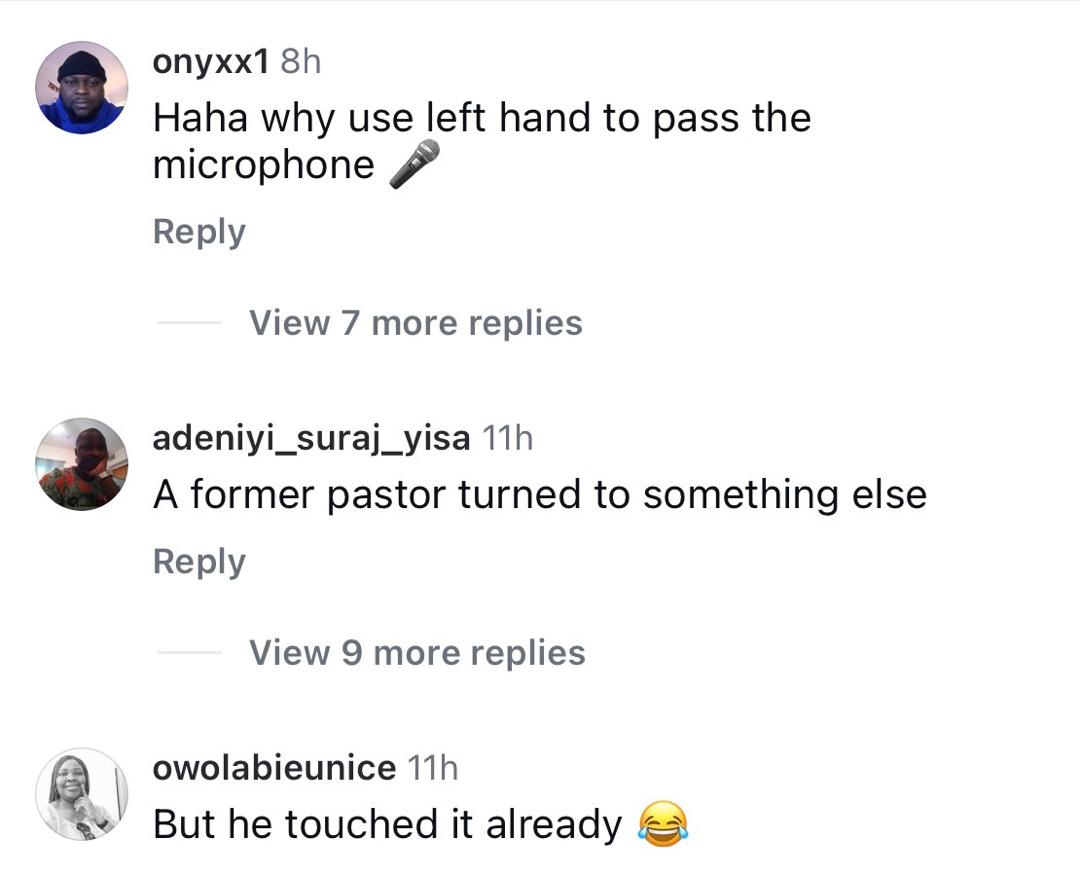Reply to adeniyi_suraj_yisa's comment
The image size is (1080, 869).
[198, 561]
